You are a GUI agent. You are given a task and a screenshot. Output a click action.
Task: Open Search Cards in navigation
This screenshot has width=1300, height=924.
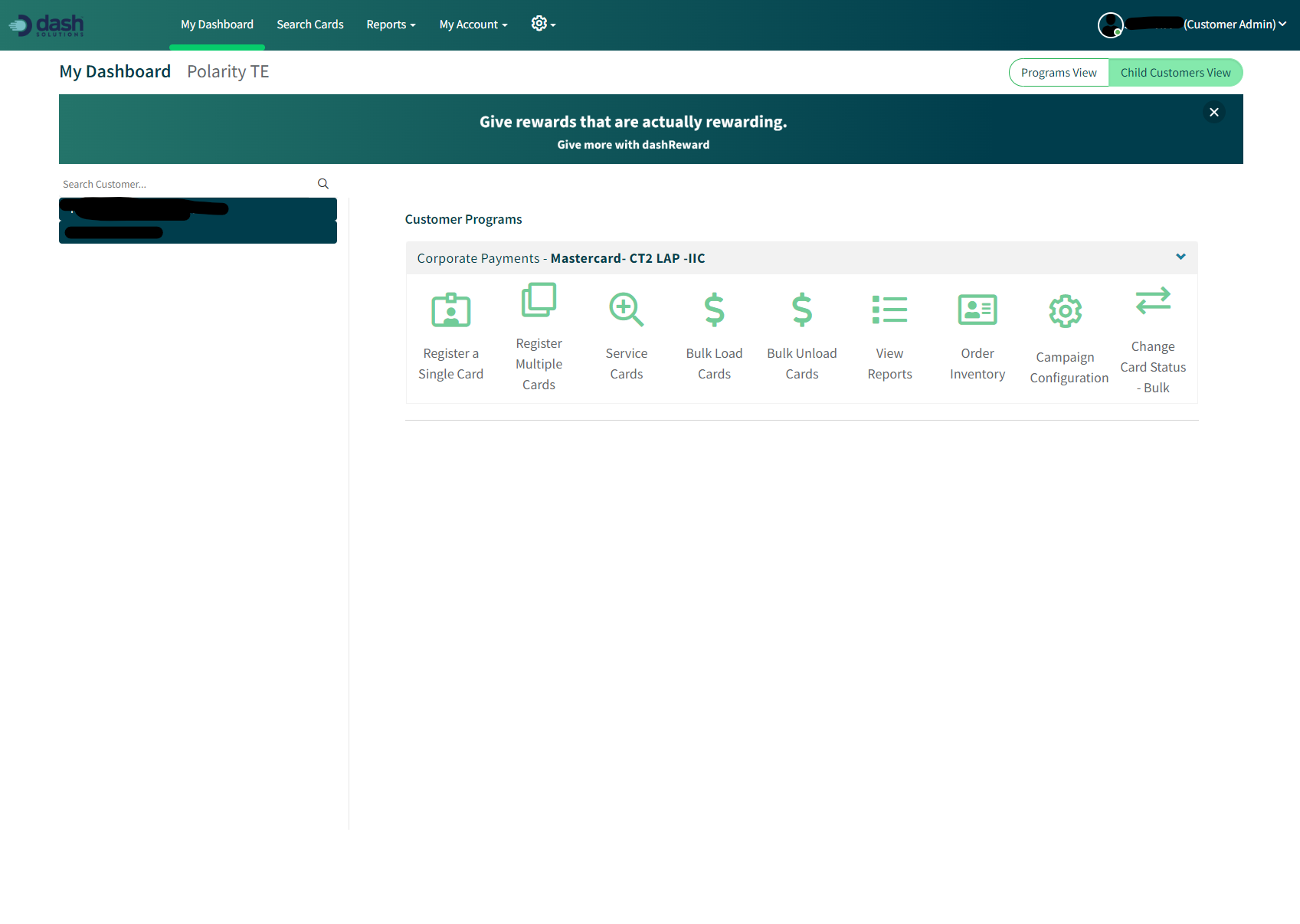click(x=310, y=25)
